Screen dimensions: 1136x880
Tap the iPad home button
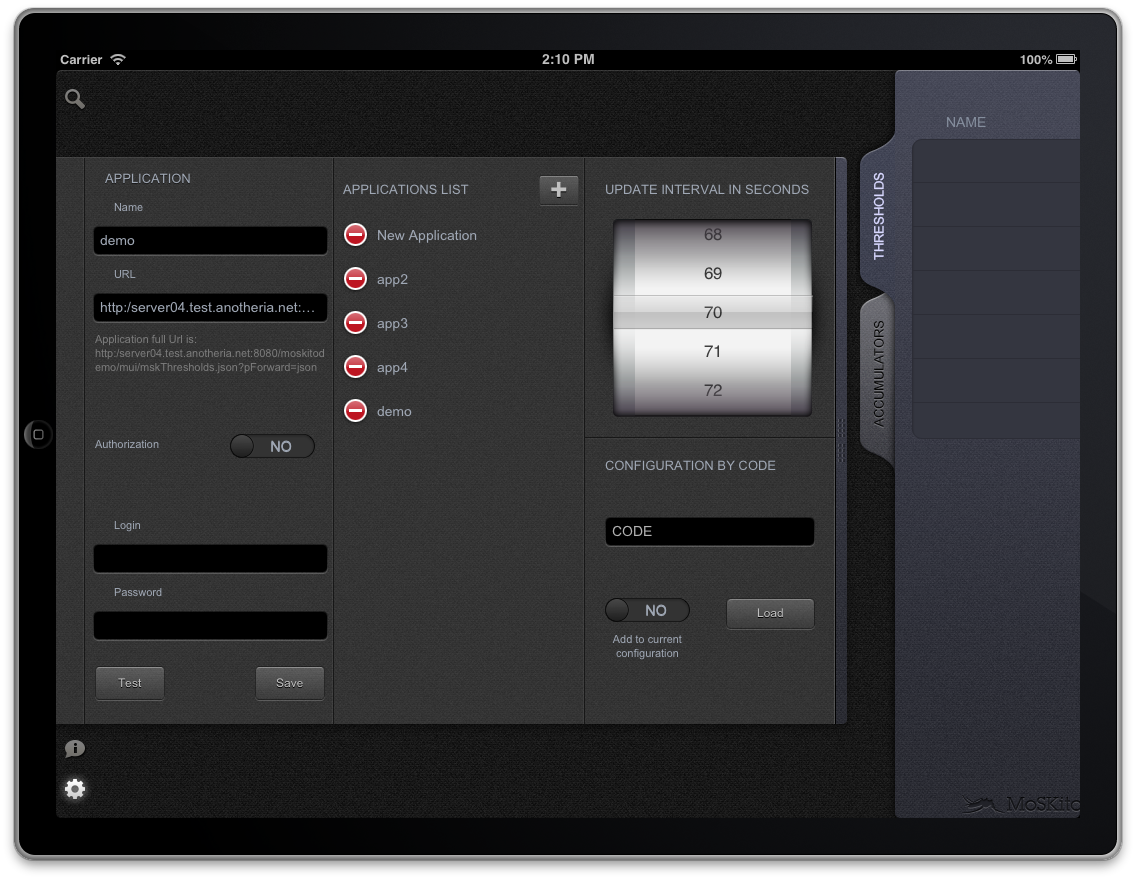point(38,435)
